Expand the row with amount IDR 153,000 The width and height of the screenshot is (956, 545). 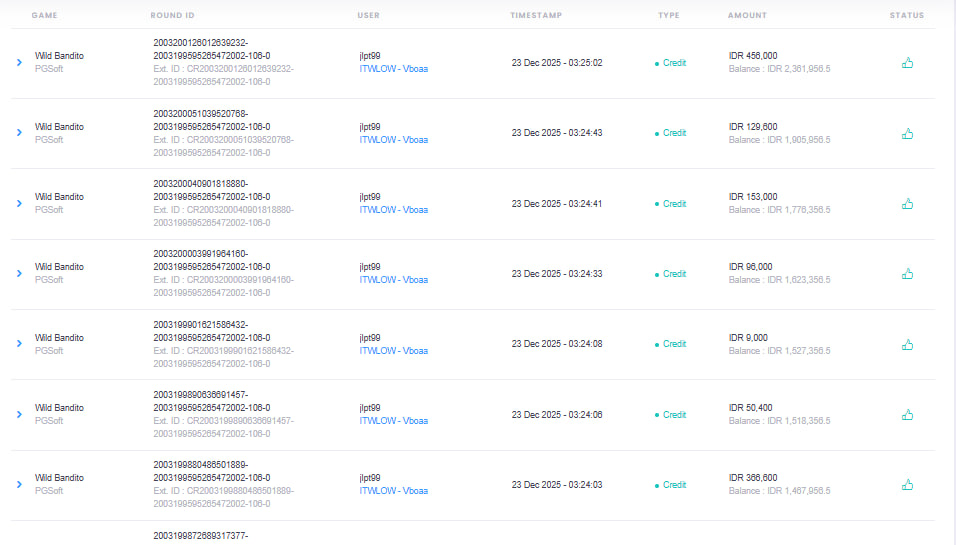[20, 203]
